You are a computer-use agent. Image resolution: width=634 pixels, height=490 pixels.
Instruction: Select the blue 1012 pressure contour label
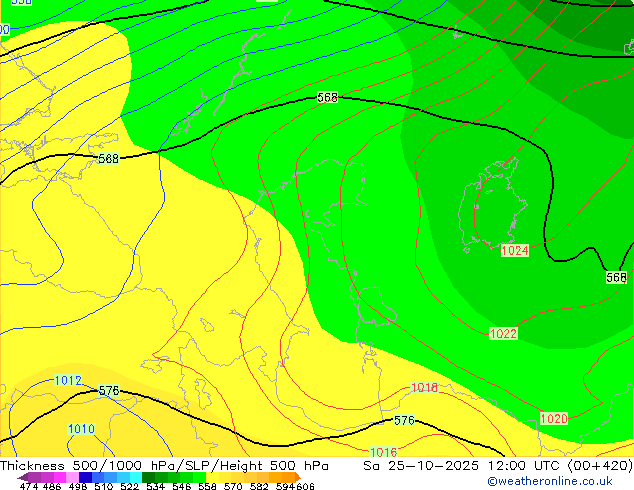click(x=68, y=380)
